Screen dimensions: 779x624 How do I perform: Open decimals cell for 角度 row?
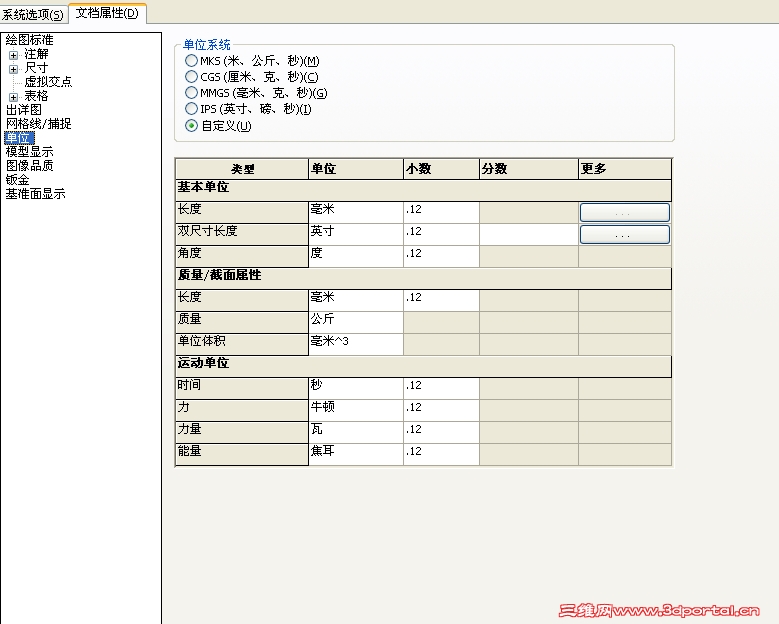point(441,256)
